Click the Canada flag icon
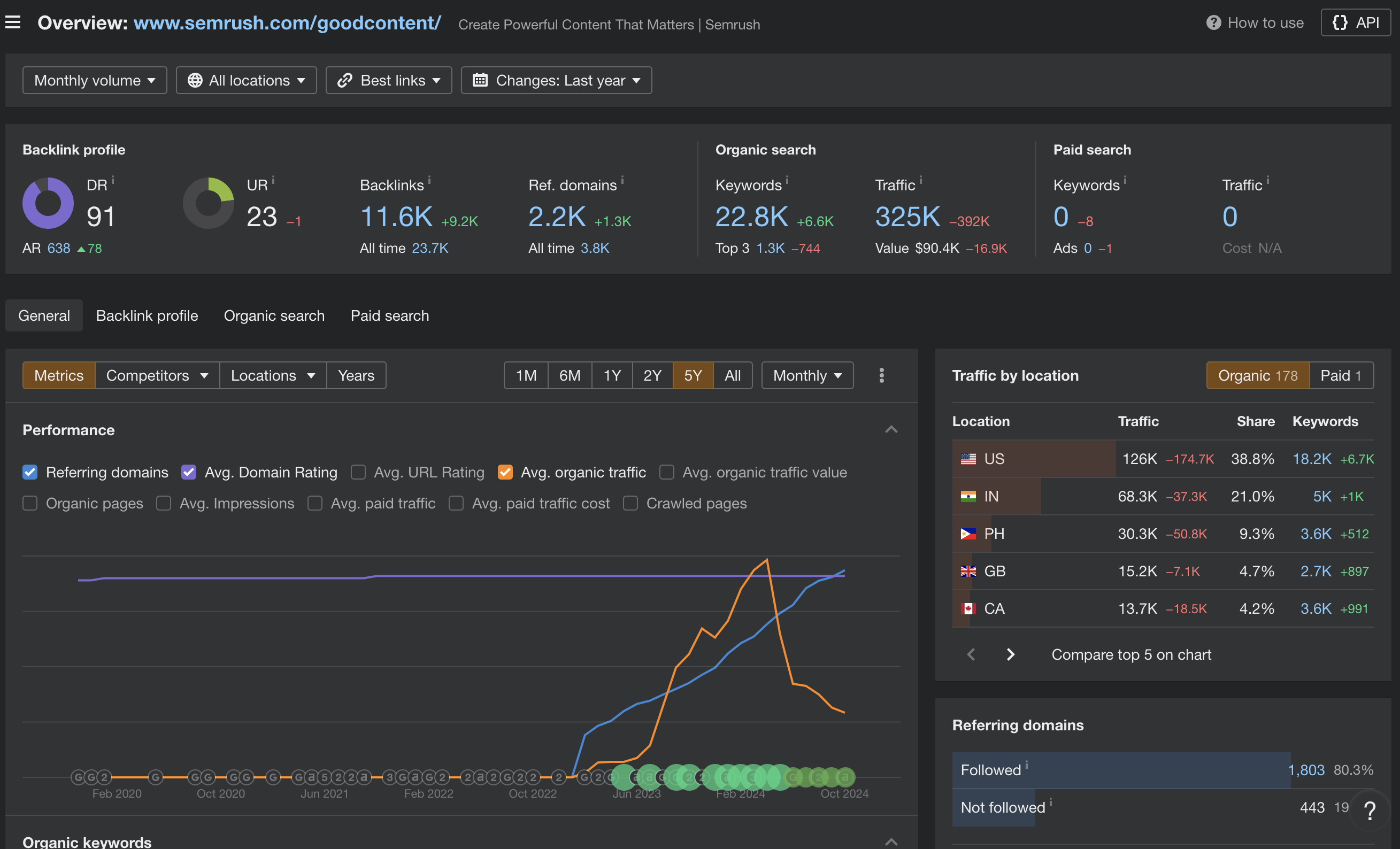The image size is (1400, 849). [968, 609]
